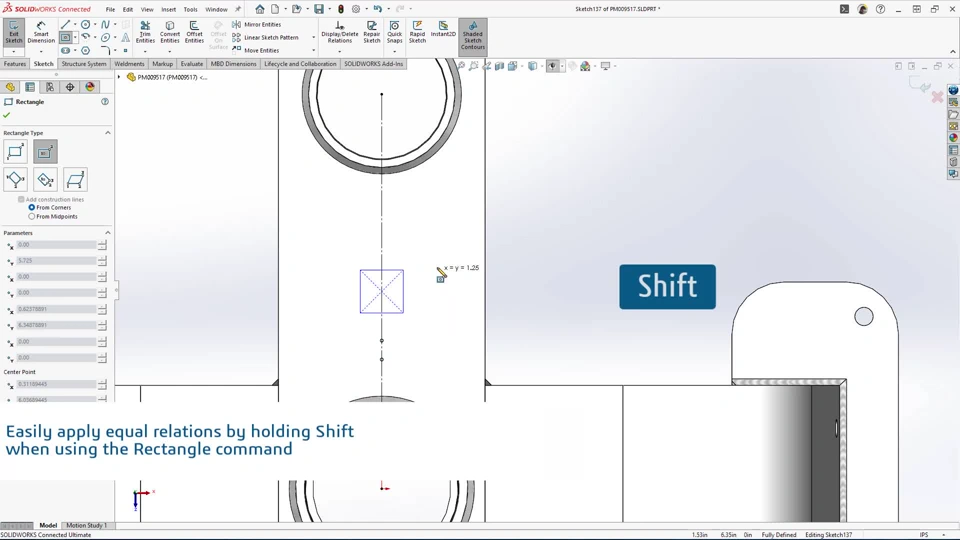Click Offset Entities tool
The height and width of the screenshot is (540, 960).
[x=194, y=32]
